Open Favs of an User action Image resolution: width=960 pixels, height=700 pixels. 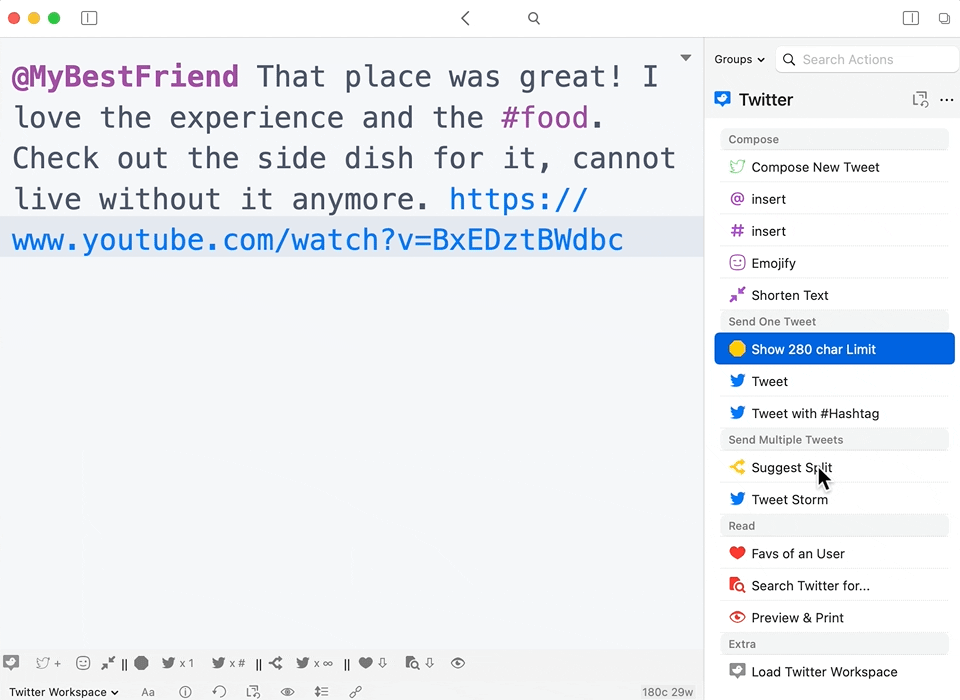click(834, 554)
